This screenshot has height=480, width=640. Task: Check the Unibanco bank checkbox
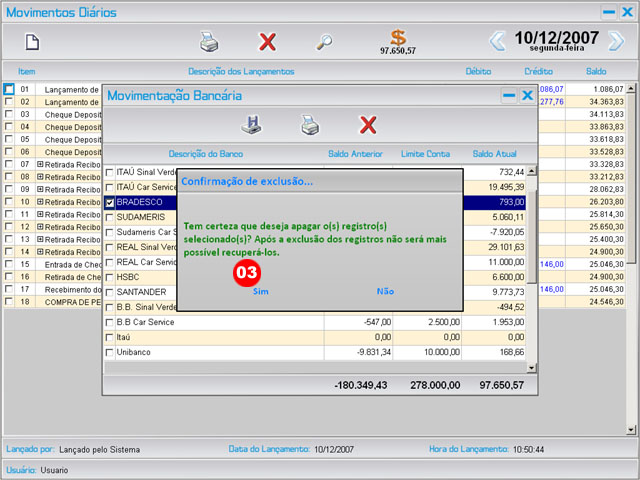click(x=110, y=352)
